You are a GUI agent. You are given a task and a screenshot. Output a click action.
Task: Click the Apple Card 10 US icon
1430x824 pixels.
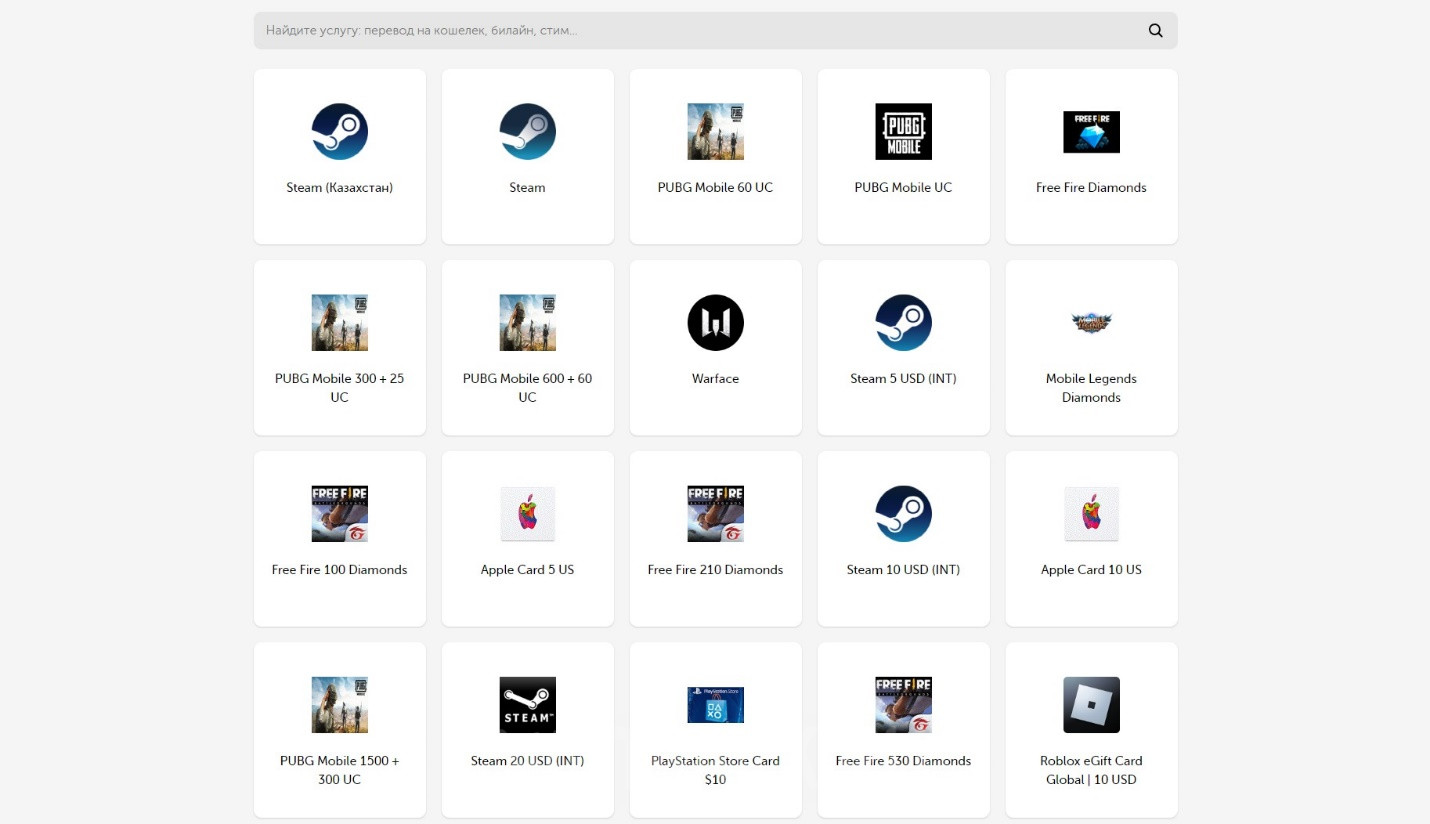pyautogui.click(x=1092, y=514)
